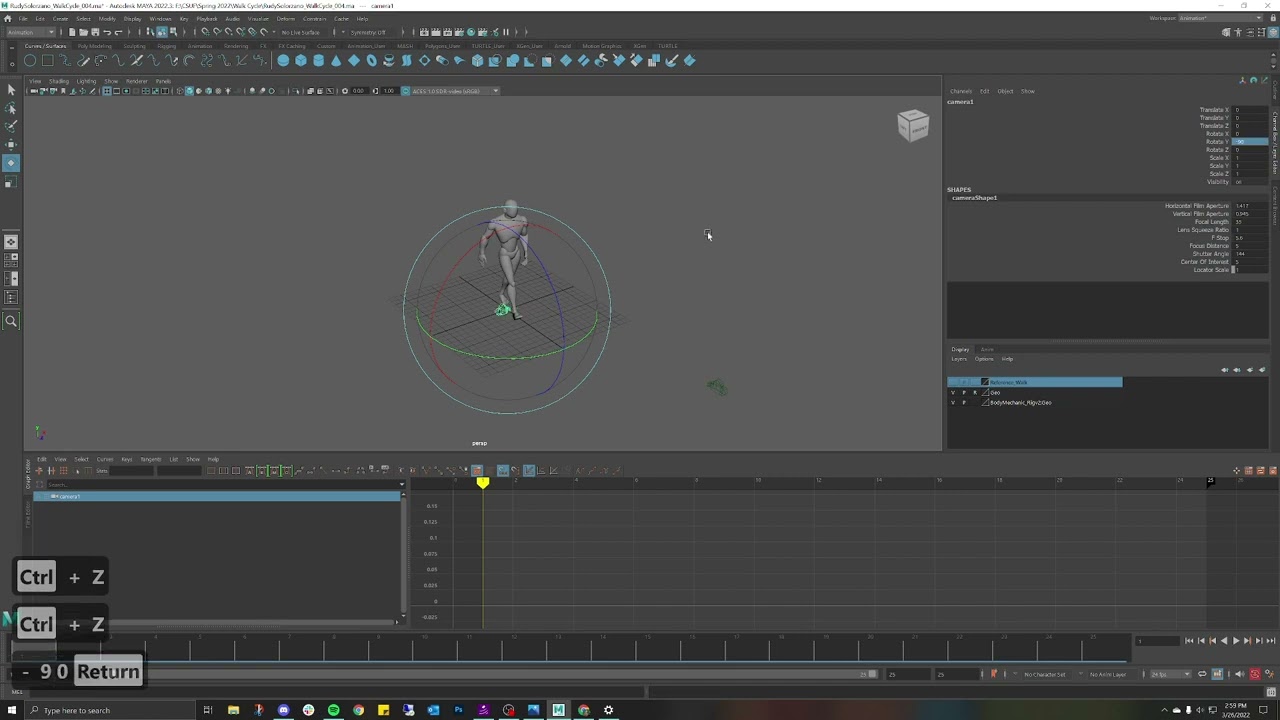The height and width of the screenshot is (720, 1280).
Task: Activate the Select tool in toolbox
Action: pyautogui.click(x=11, y=90)
